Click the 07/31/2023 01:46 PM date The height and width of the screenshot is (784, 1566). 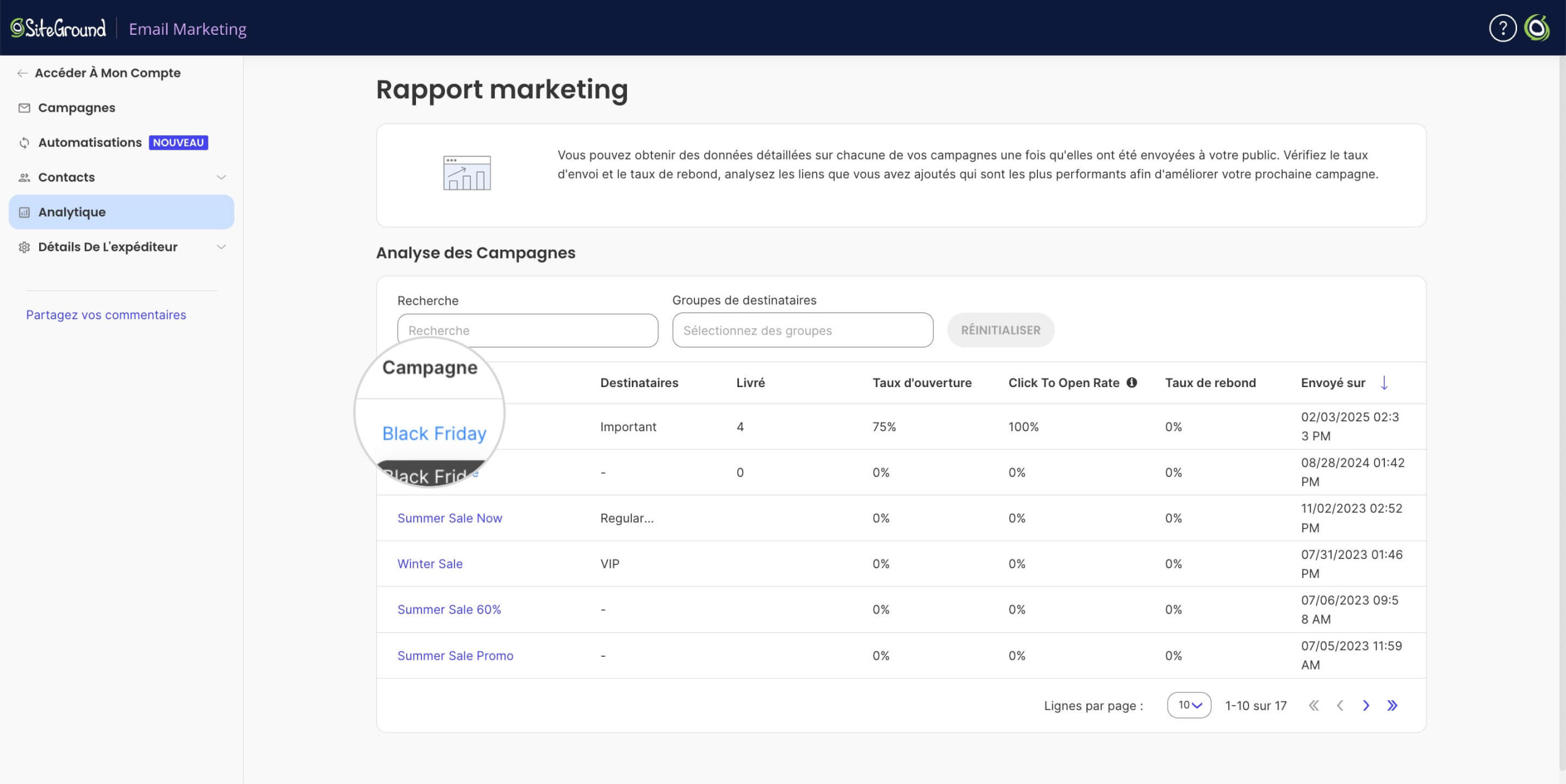[x=1352, y=564]
